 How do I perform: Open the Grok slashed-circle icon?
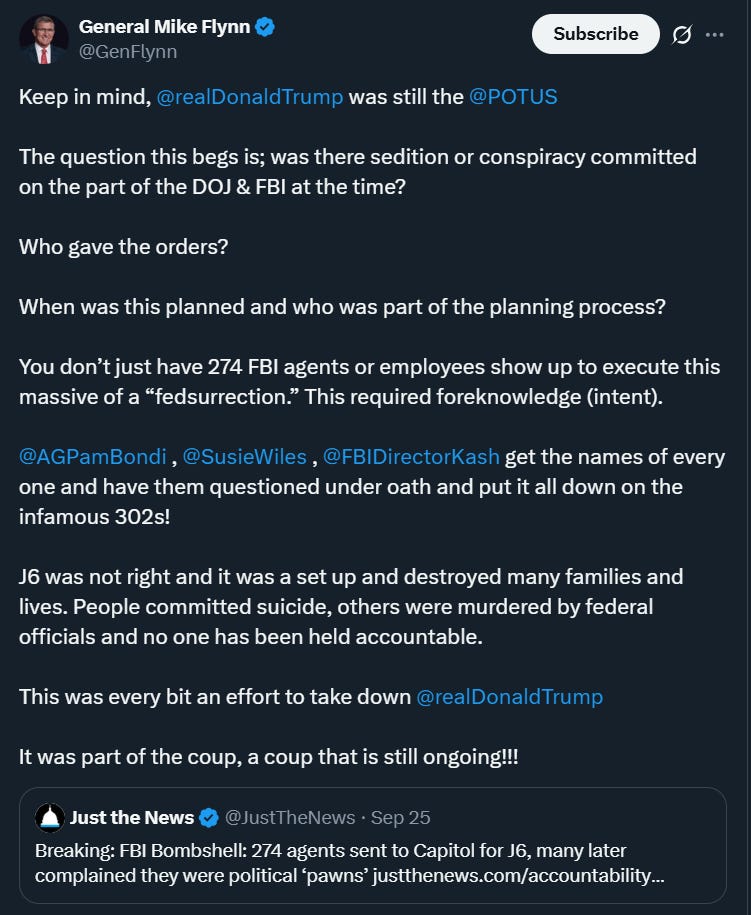[682, 35]
